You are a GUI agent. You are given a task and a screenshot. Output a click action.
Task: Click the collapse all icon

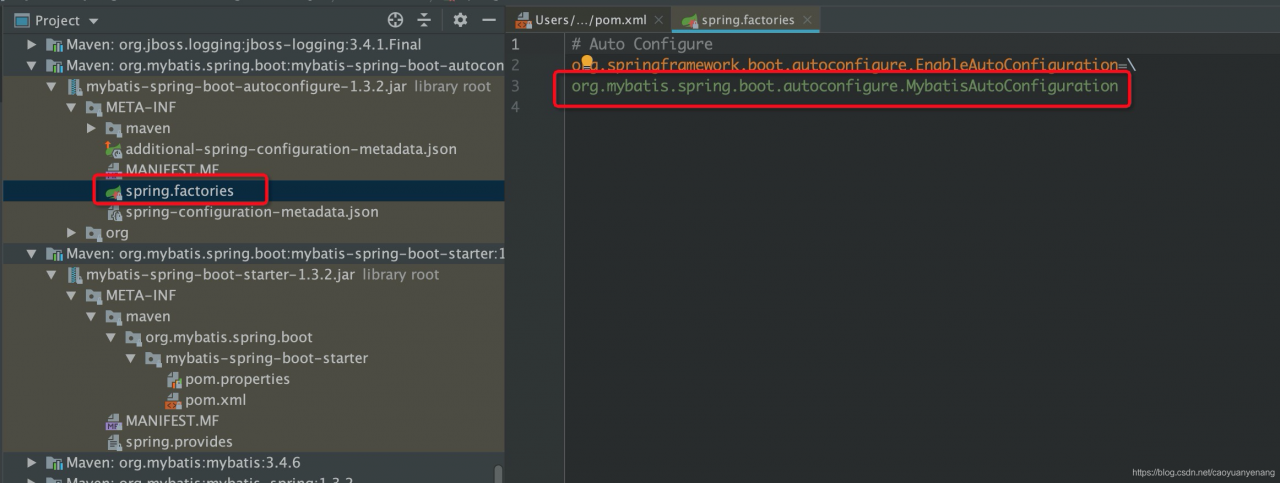[x=424, y=20]
